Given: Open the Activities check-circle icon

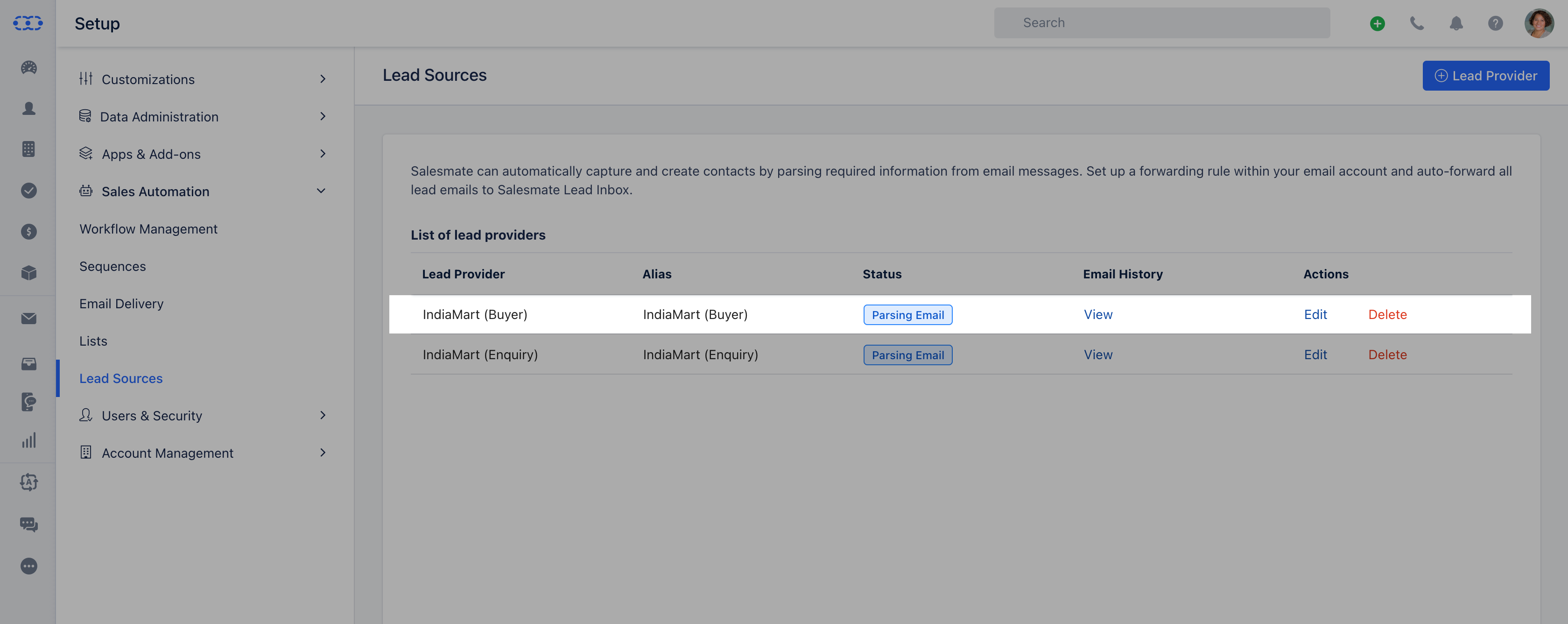Looking at the screenshot, I should click(28, 190).
